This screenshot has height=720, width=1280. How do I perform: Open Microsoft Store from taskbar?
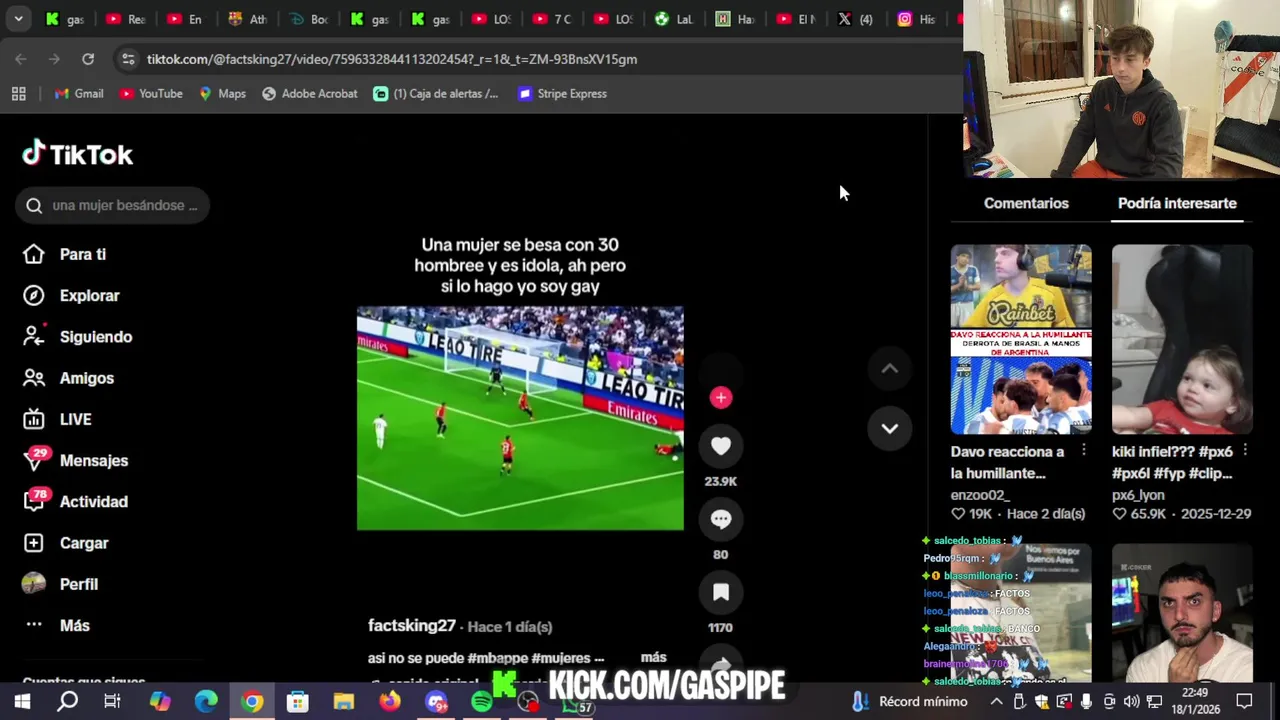click(x=298, y=701)
